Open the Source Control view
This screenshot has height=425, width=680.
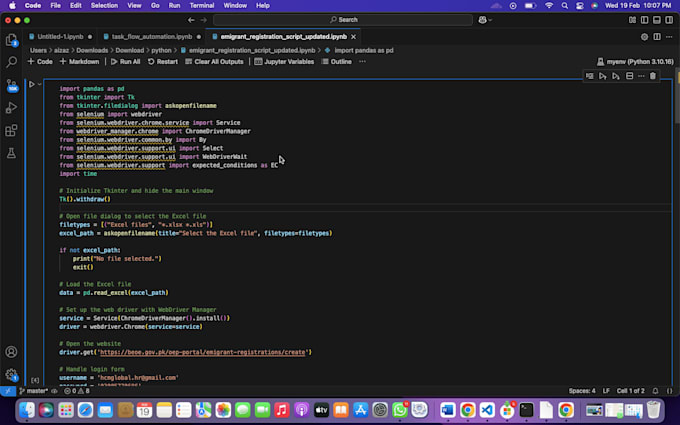click(x=11, y=85)
